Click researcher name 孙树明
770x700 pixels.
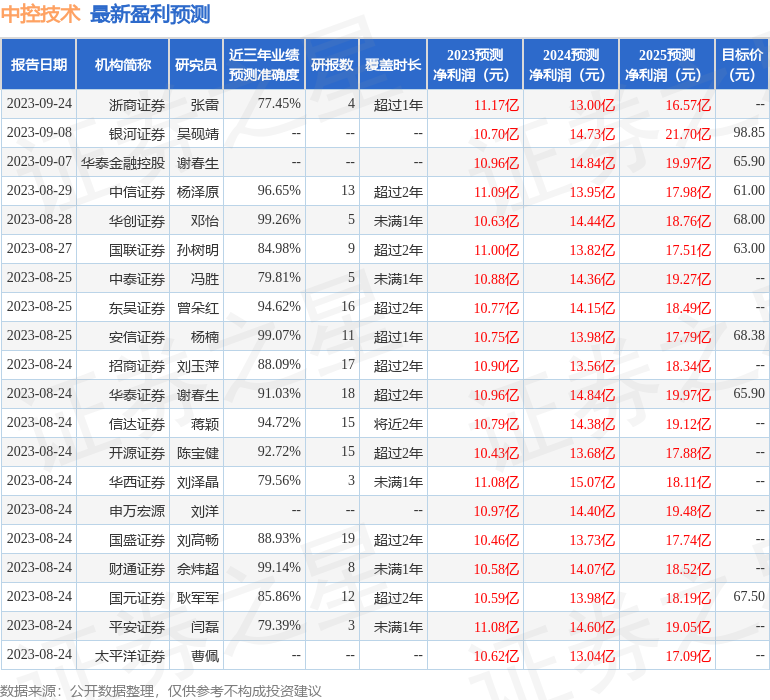point(197,250)
